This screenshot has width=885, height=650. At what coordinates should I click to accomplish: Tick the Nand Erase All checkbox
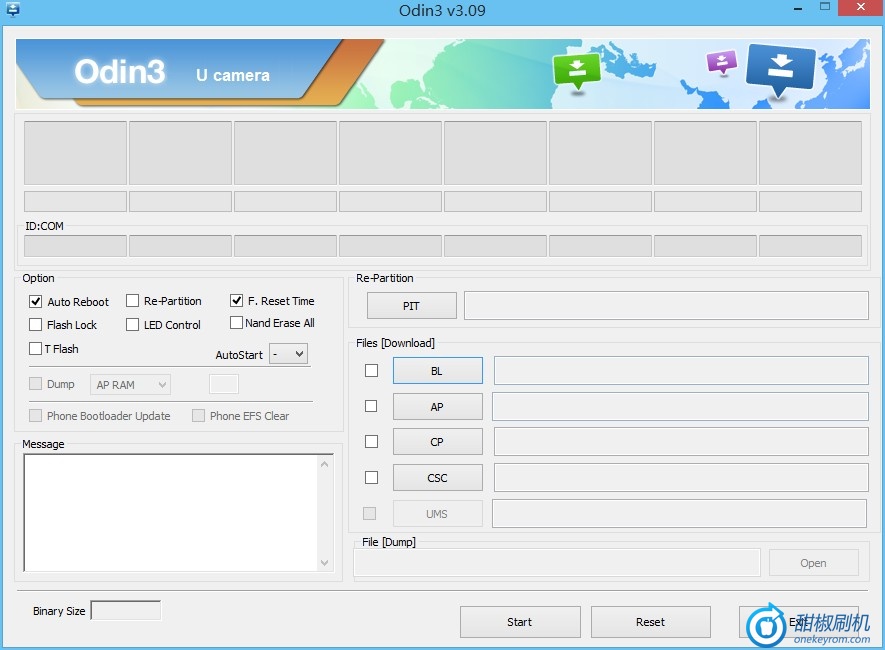(x=237, y=323)
